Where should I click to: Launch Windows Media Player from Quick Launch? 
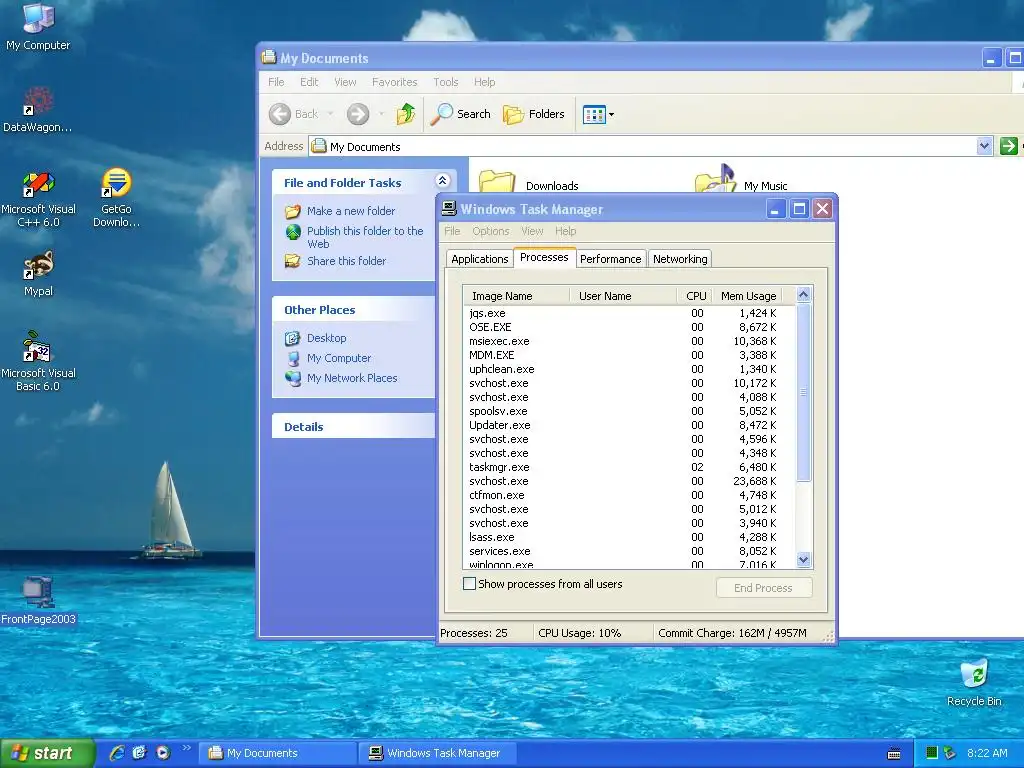click(x=163, y=753)
